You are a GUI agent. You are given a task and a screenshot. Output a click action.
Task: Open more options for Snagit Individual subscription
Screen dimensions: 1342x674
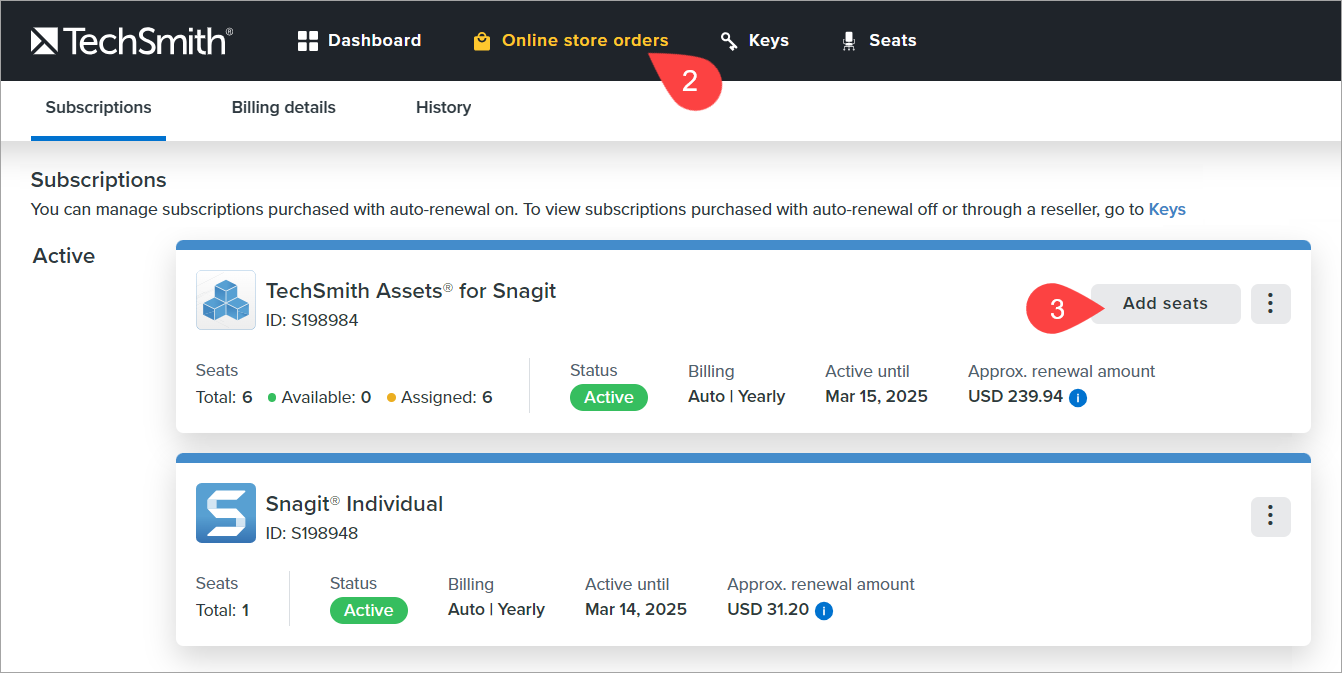(1271, 517)
